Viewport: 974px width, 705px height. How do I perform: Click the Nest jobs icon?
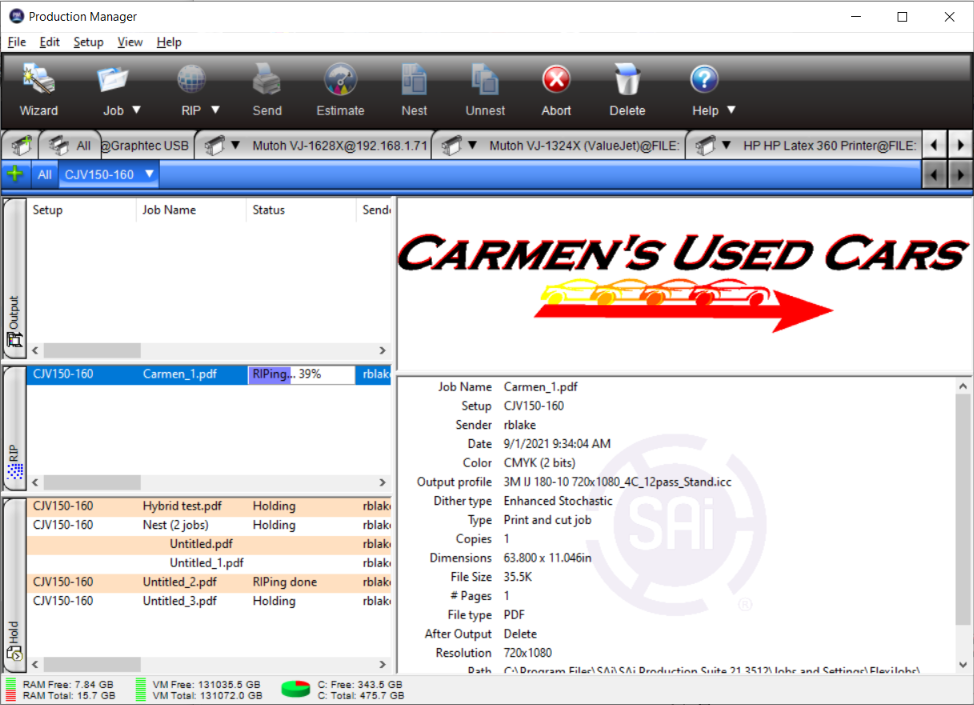(x=414, y=90)
